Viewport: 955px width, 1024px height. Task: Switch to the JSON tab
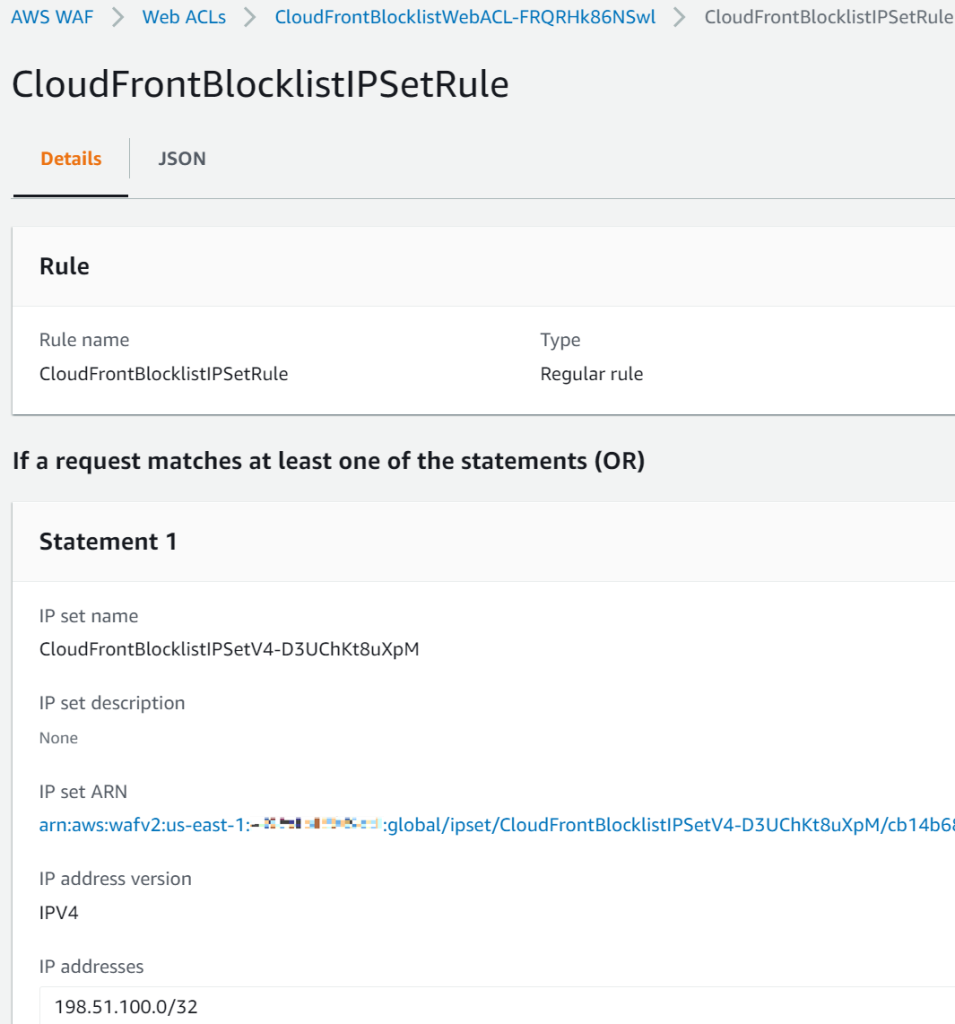(181, 158)
